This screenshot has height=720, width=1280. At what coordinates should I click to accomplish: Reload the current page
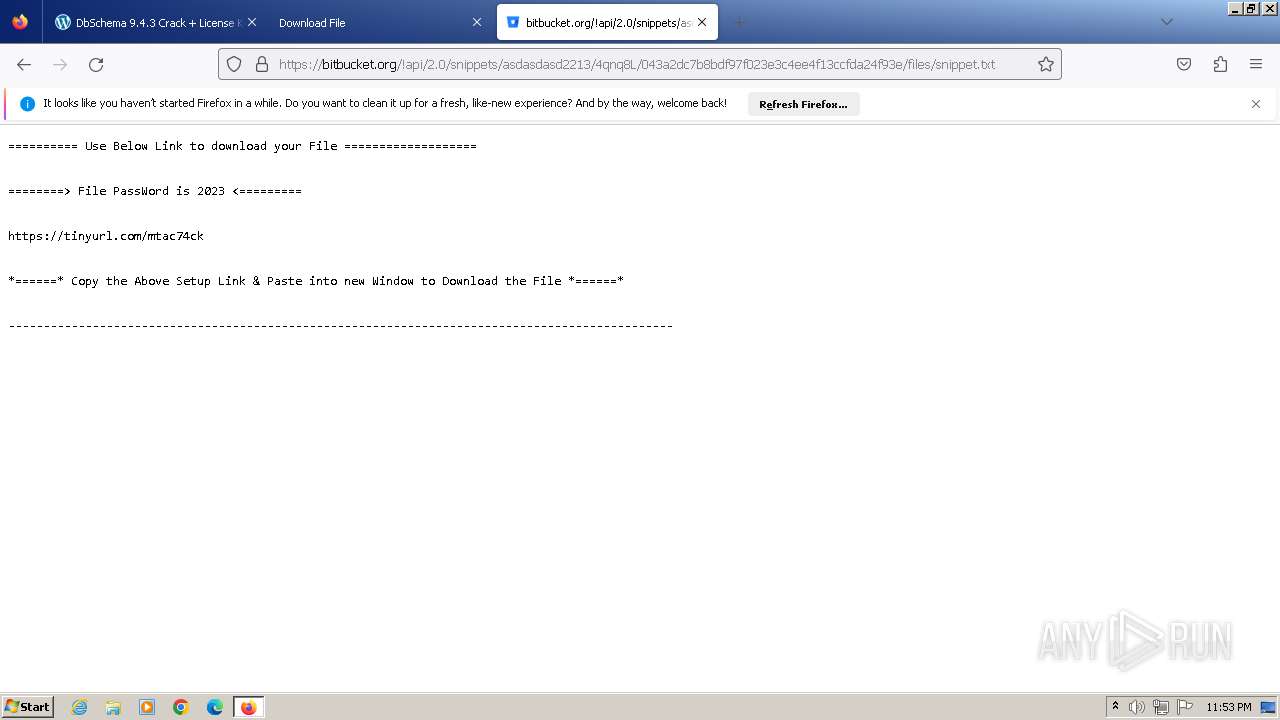[96, 64]
